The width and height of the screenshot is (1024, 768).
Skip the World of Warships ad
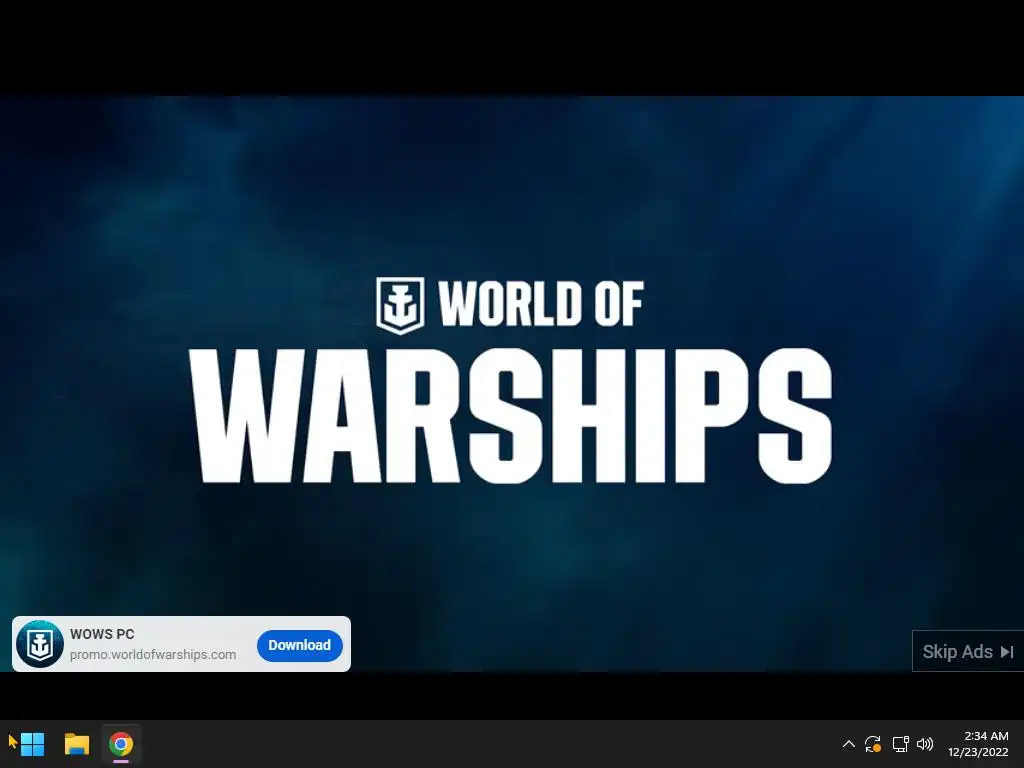point(968,651)
